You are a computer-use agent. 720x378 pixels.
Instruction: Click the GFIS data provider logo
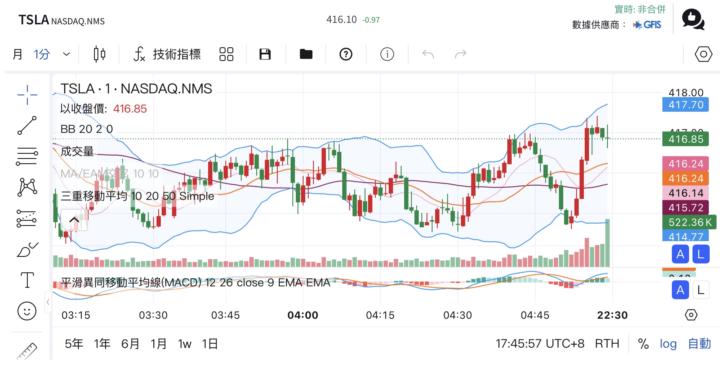[x=647, y=25]
